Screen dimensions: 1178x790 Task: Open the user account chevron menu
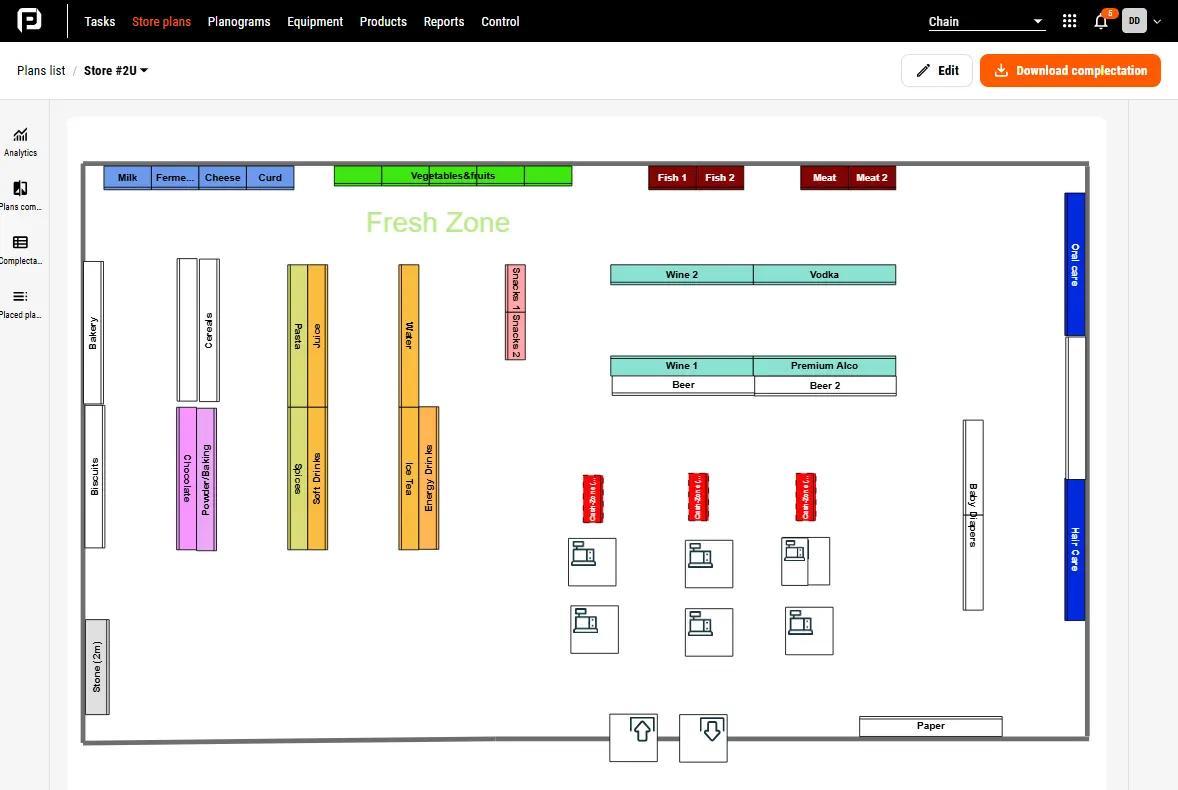pos(1158,20)
